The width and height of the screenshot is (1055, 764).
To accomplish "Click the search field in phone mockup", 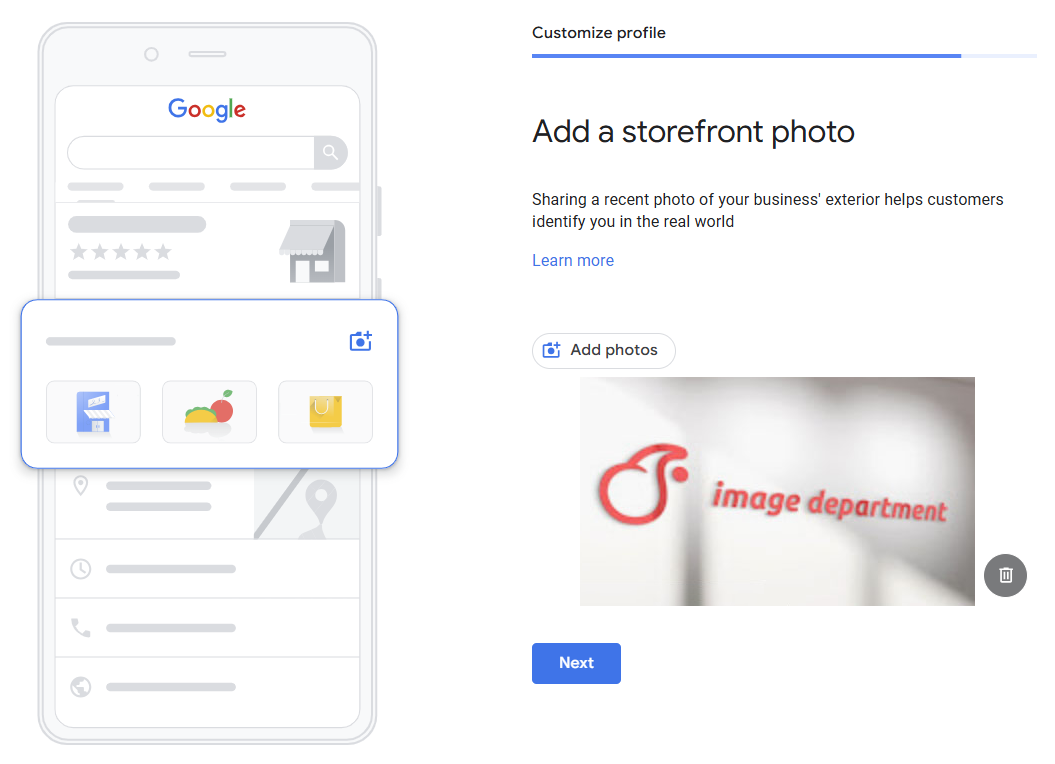I will pos(191,153).
